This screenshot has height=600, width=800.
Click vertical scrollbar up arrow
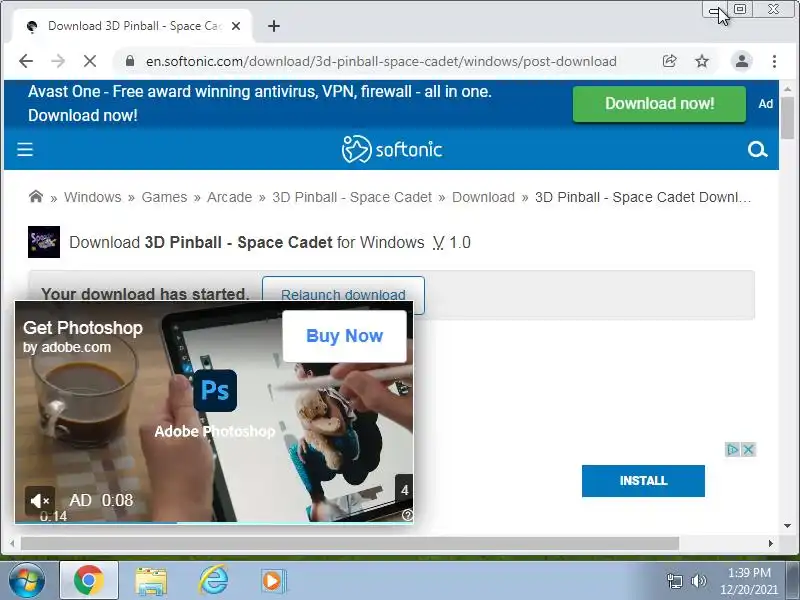788,89
